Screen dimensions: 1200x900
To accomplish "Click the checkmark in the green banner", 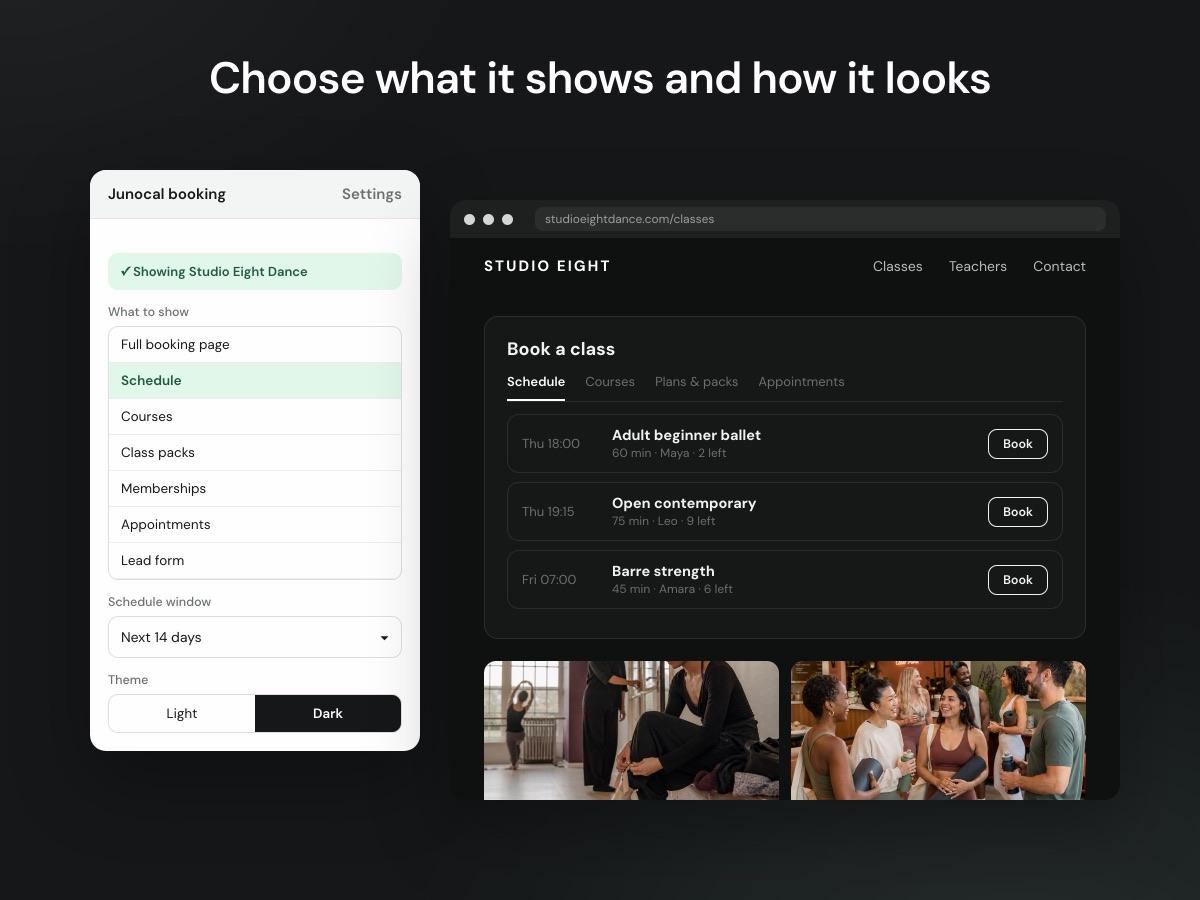I will tap(125, 271).
